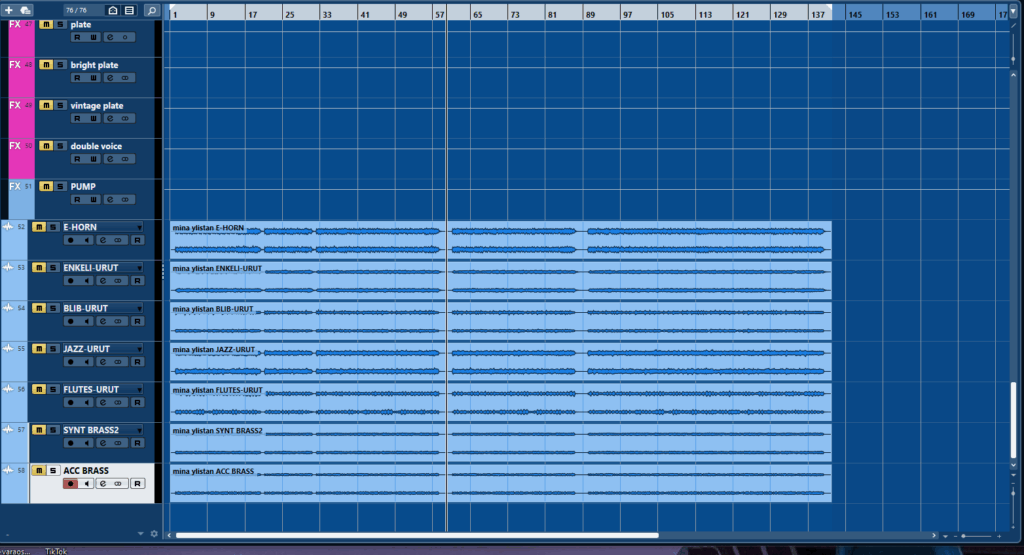Solo the BLIB-URUT track
Image resolution: width=1024 pixels, height=555 pixels.
[52, 308]
